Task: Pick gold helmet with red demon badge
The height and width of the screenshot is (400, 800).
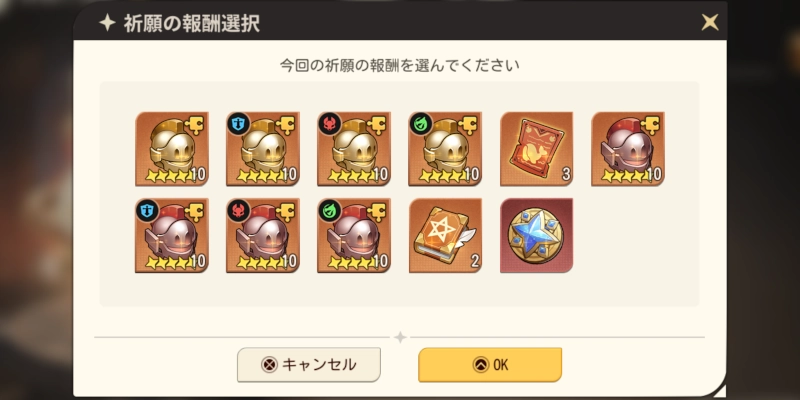Action: (354, 148)
